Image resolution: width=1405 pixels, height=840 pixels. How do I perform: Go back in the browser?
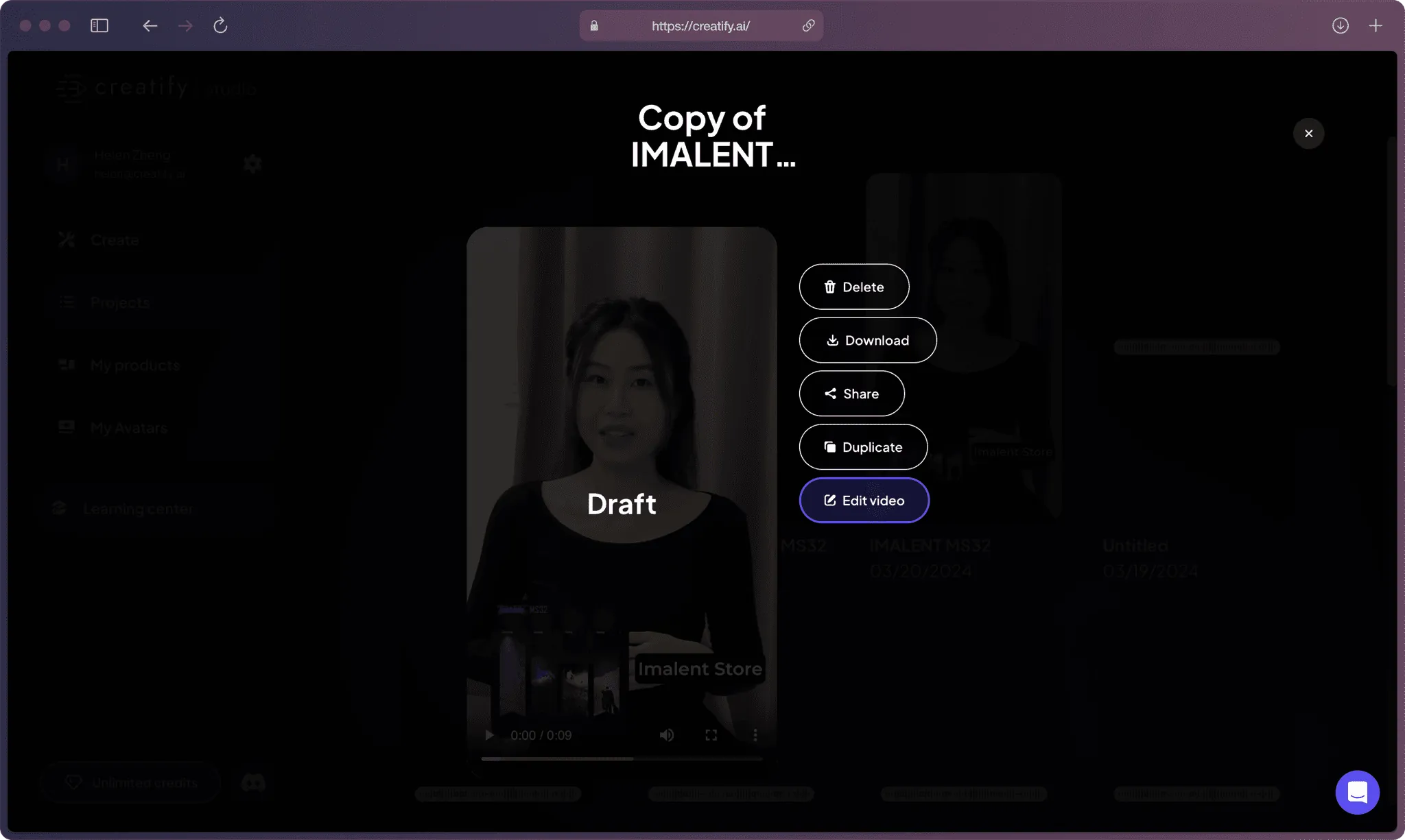click(x=150, y=25)
